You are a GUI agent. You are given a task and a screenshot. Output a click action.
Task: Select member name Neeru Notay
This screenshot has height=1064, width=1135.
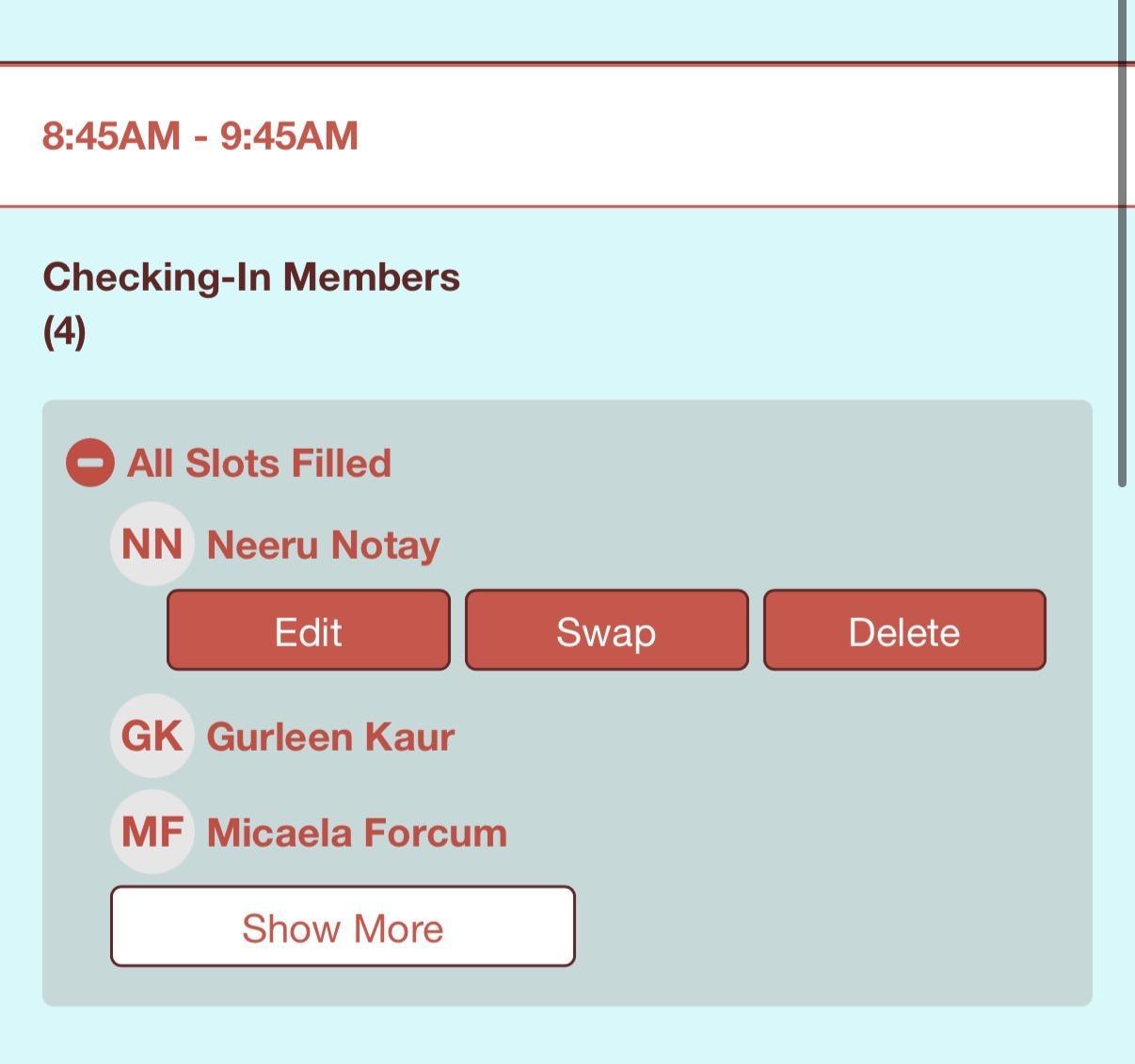323,546
